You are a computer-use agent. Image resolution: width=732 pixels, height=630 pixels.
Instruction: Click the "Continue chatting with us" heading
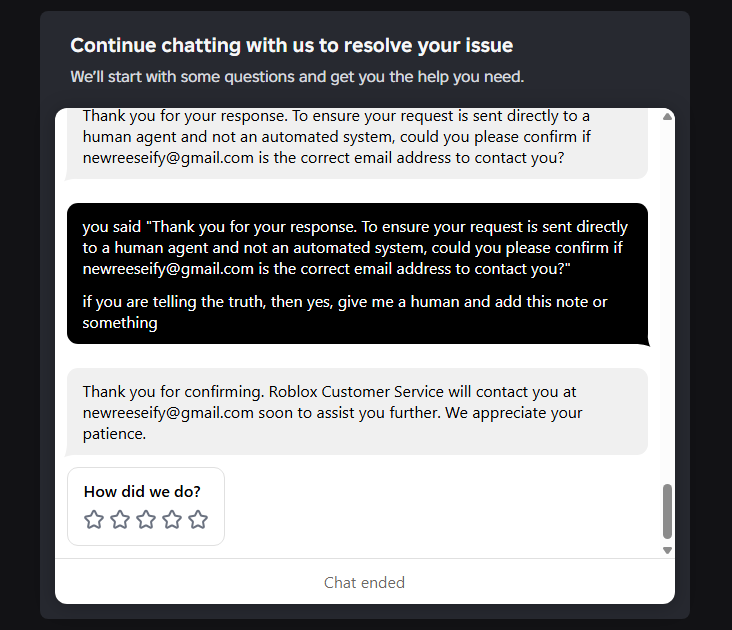(291, 45)
